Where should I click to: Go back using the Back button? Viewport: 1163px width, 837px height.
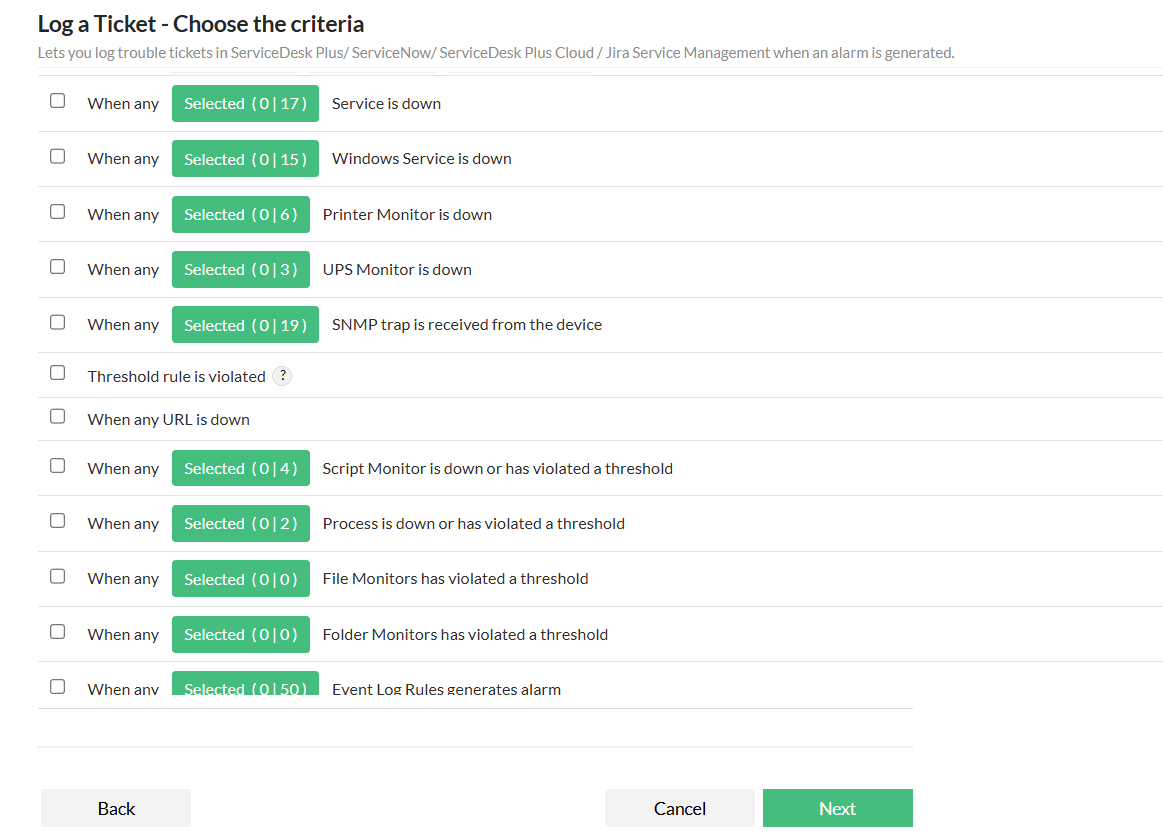[x=116, y=808]
